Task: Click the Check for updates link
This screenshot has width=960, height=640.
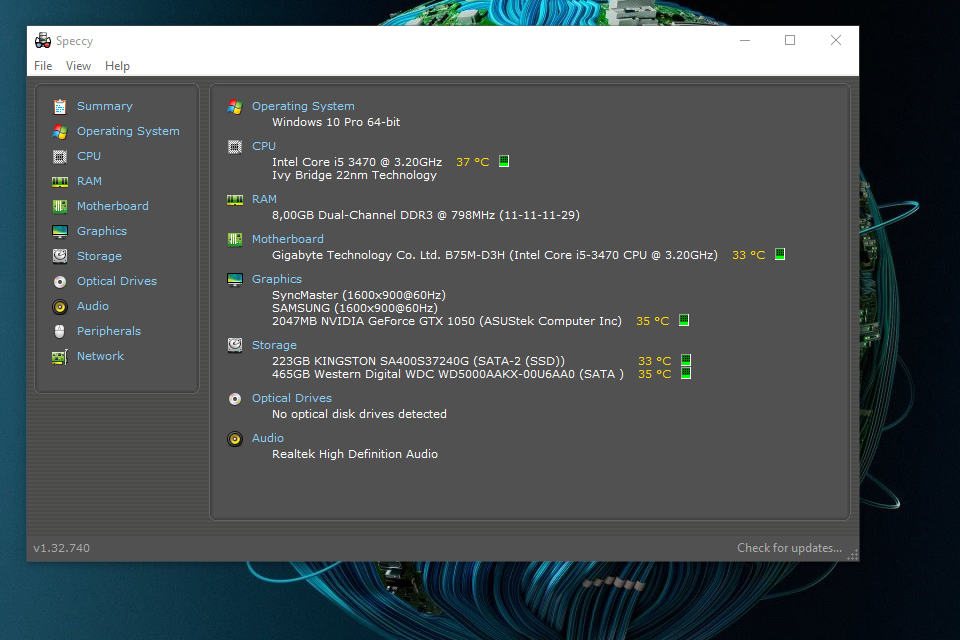Action: [x=789, y=548]
